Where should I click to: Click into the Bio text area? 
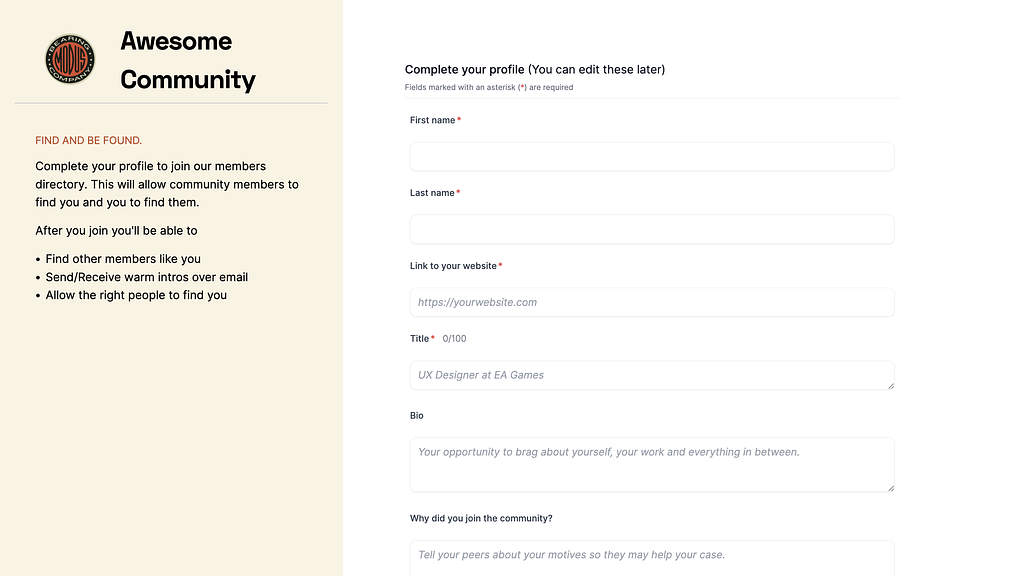652,464
